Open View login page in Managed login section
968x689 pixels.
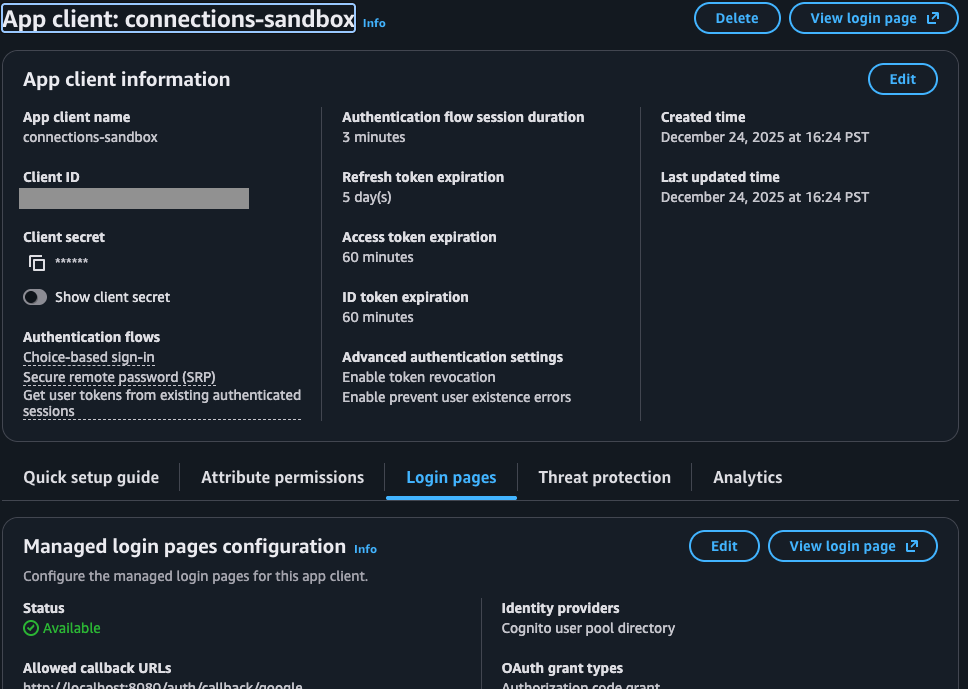[x=852, y=546]
